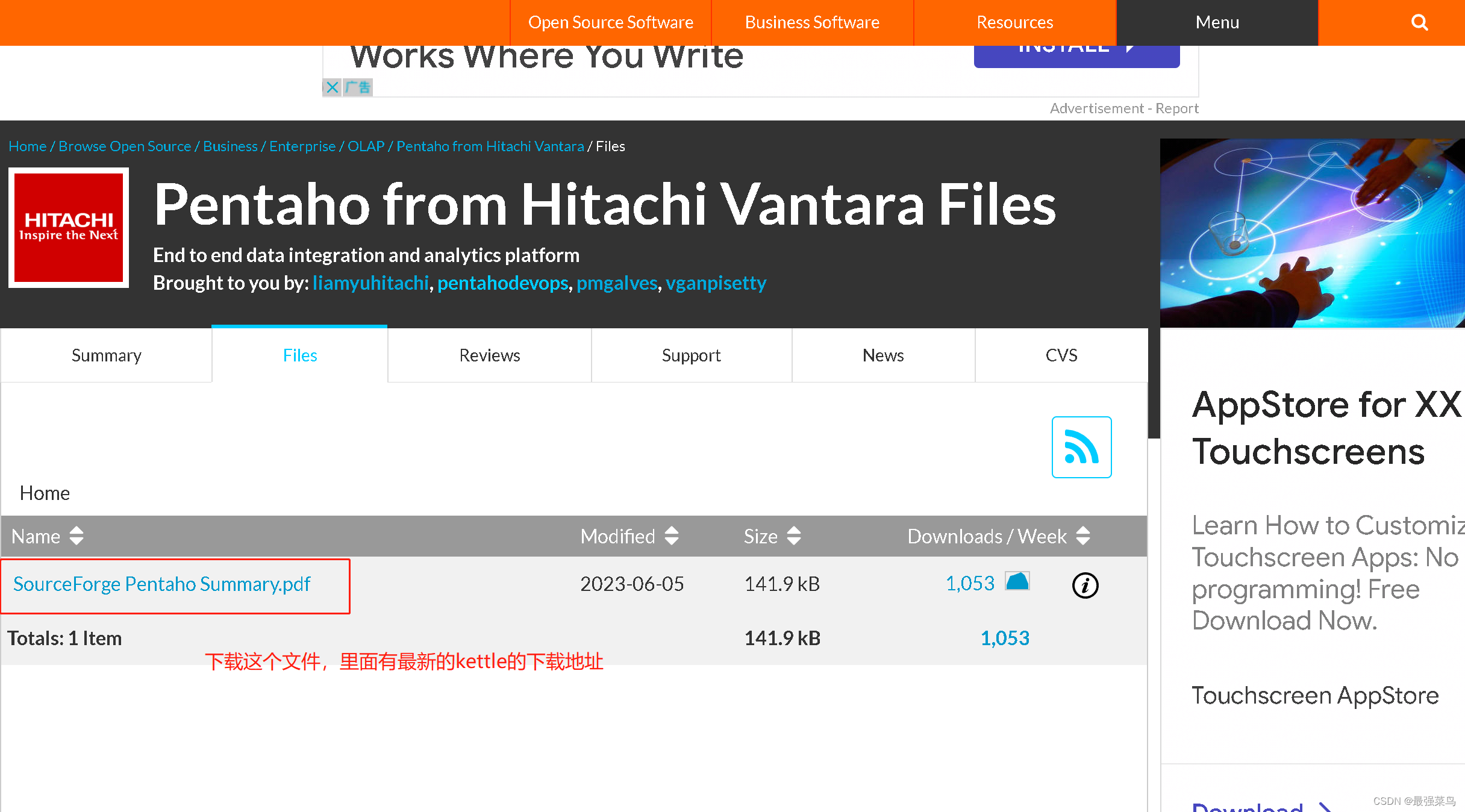Viewport: 1465px width, 812px height.
Task: Click the search magnifier icon
Action: 1419,22
